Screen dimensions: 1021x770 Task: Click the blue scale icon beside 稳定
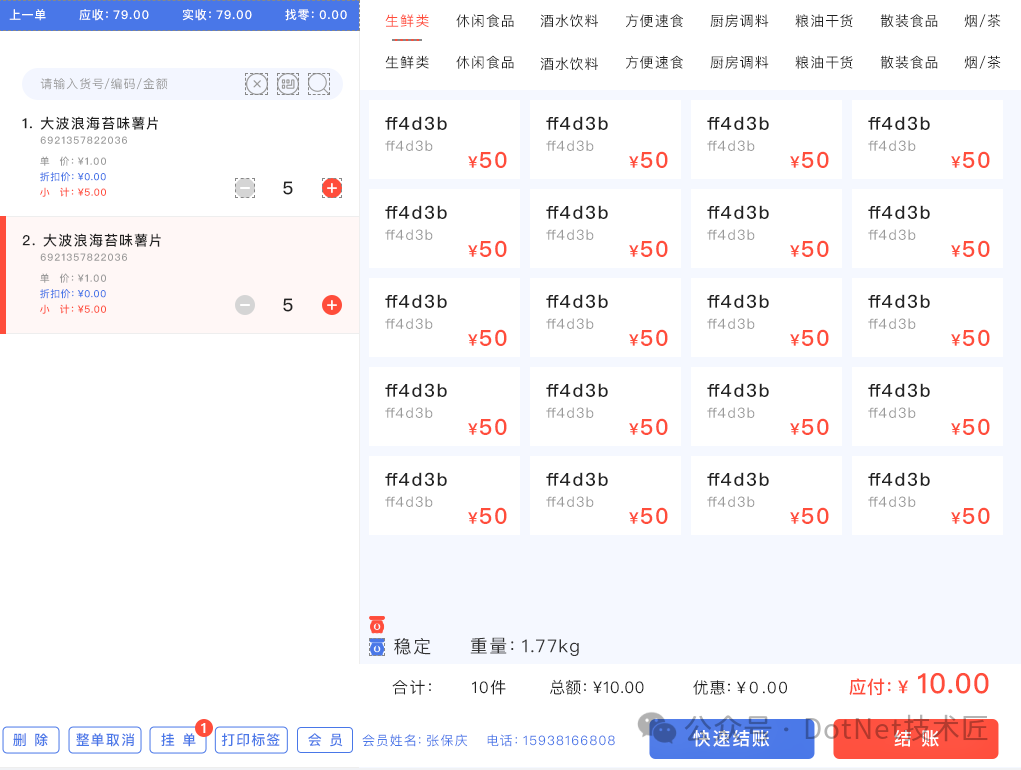[x=376, y=647]
